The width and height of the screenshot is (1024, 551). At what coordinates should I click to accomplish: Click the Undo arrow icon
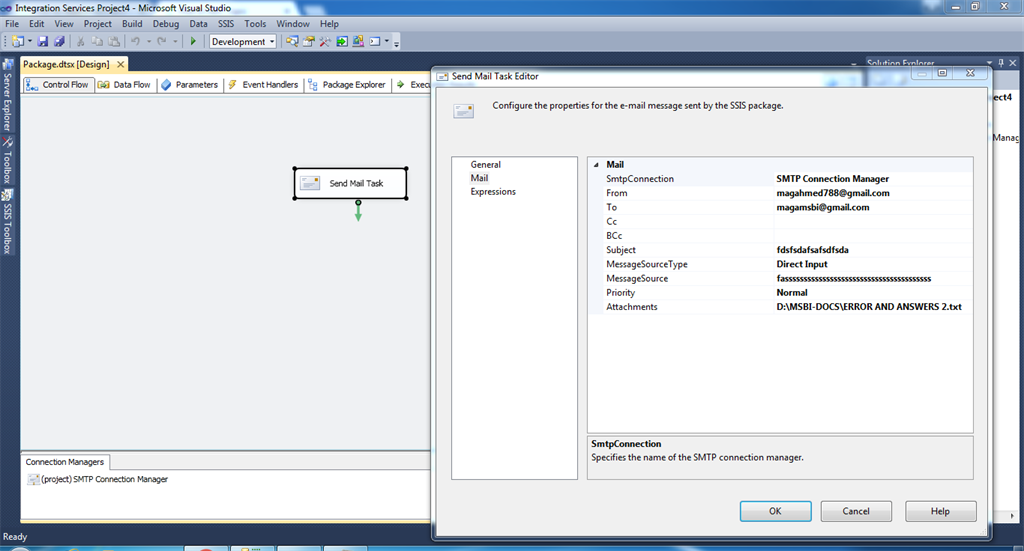[x=135, y=41]
